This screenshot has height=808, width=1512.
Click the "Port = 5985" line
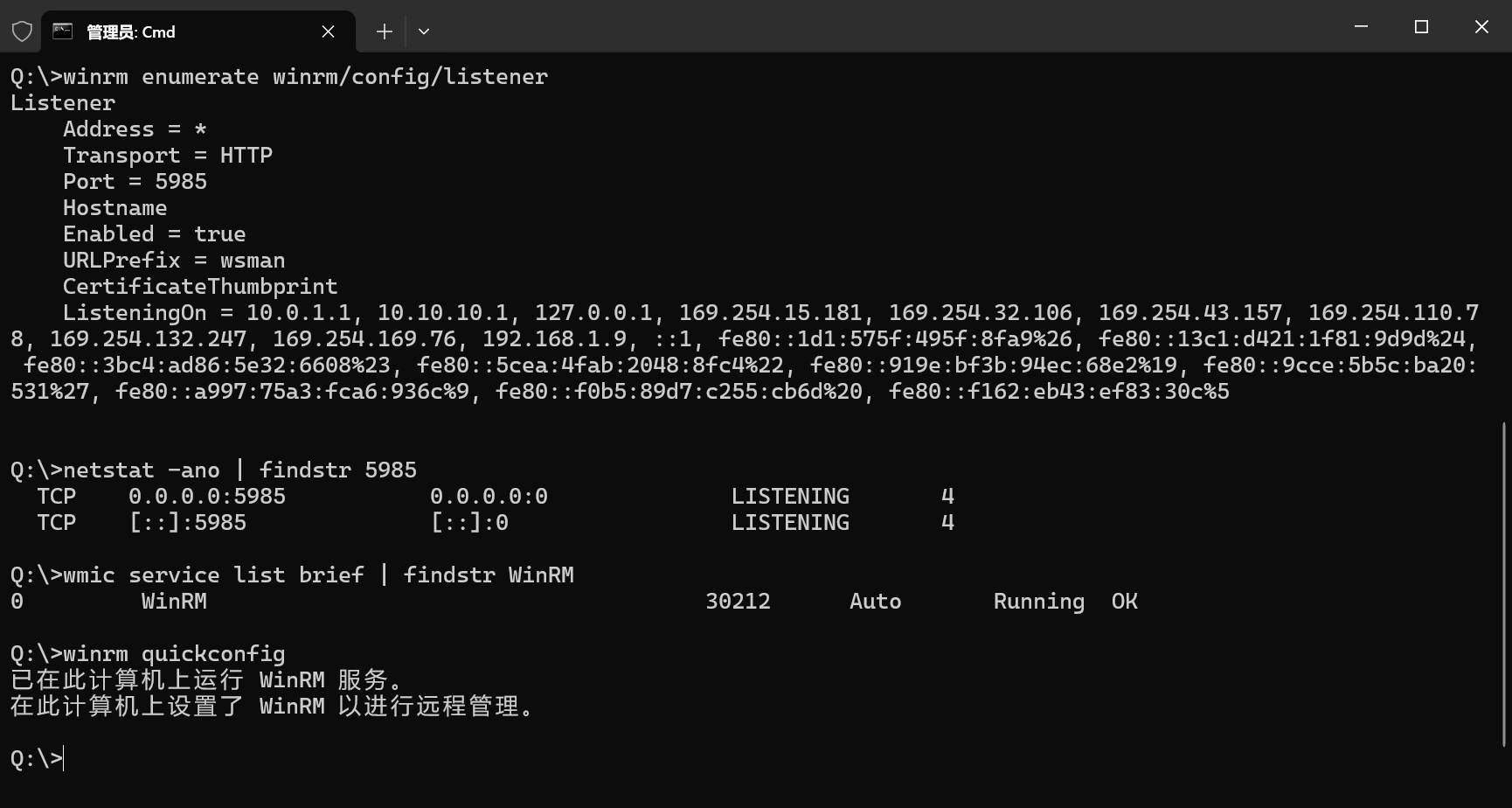tap(135, 181)
